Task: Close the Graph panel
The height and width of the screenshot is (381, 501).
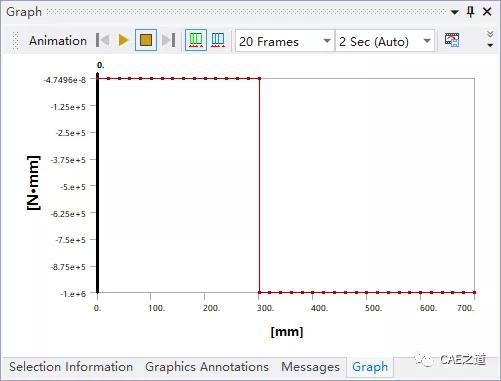Action: click(x=487, y=12)
